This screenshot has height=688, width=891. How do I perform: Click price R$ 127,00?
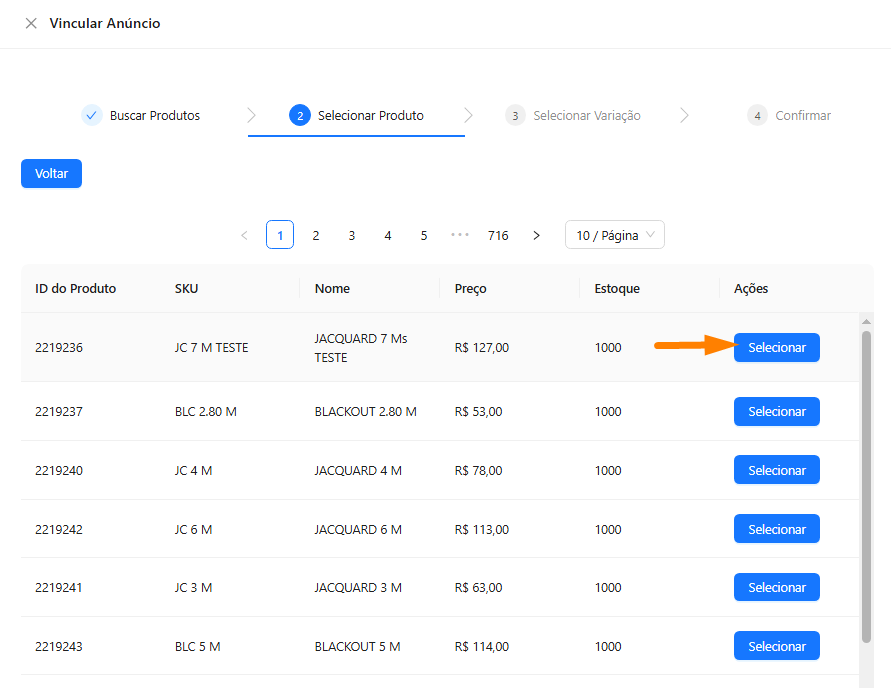[482, 348]
